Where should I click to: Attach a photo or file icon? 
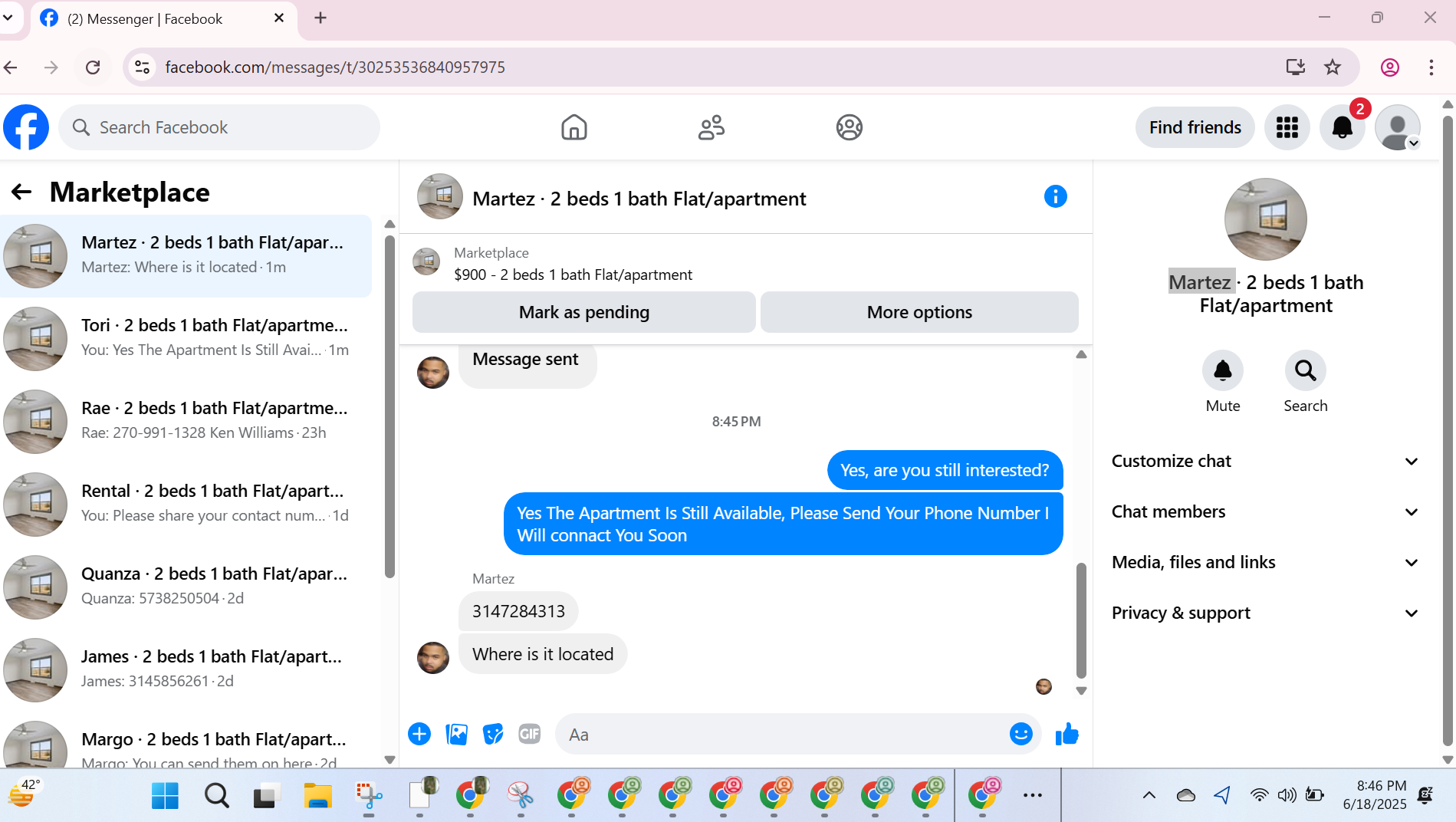click(x=456, y=735)
